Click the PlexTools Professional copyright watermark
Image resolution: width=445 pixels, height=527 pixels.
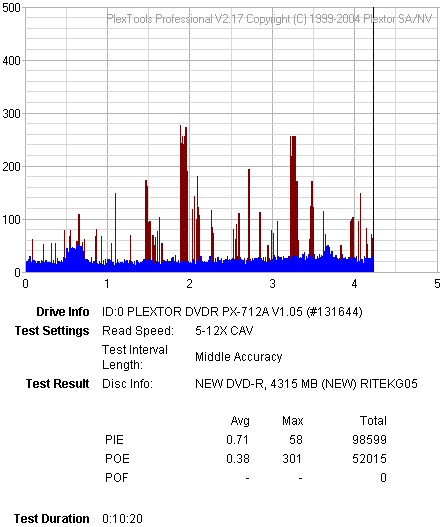(269, 19)
